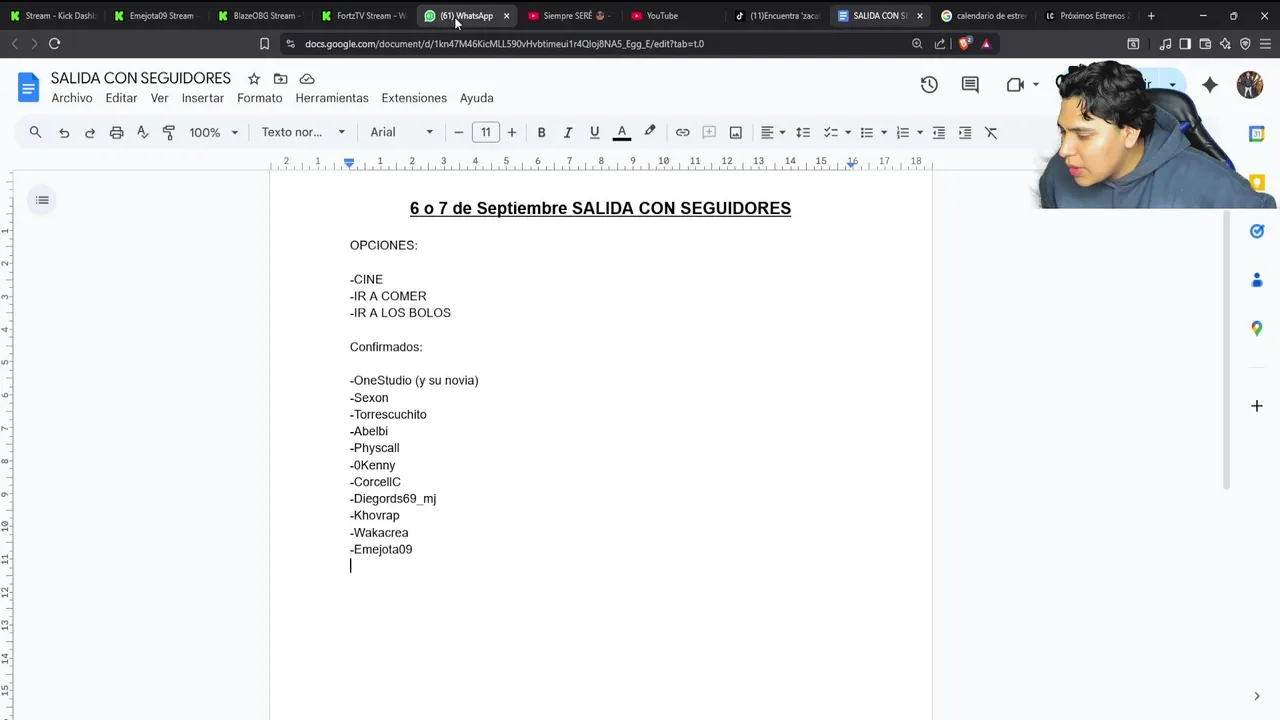Open the Ayuda menu
Viewport: 1280px width, 720px height.
476,98
